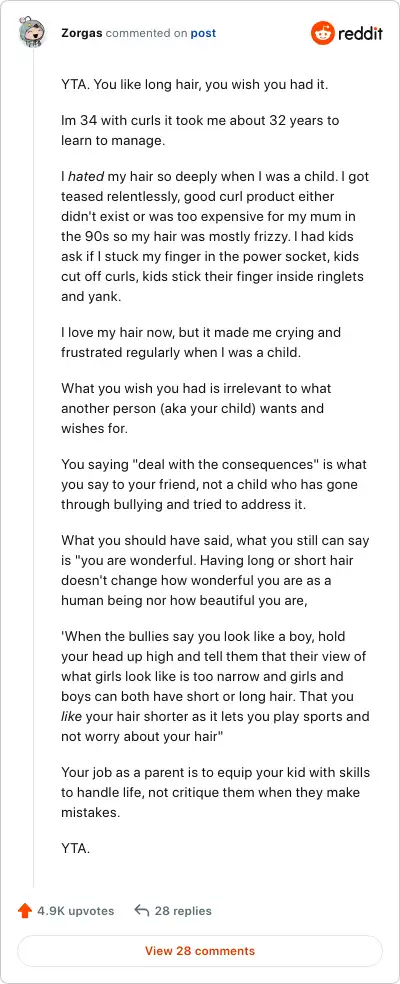Click the "reddit" wordmark
The image size is (400, 984).
[x=360, y=33]
